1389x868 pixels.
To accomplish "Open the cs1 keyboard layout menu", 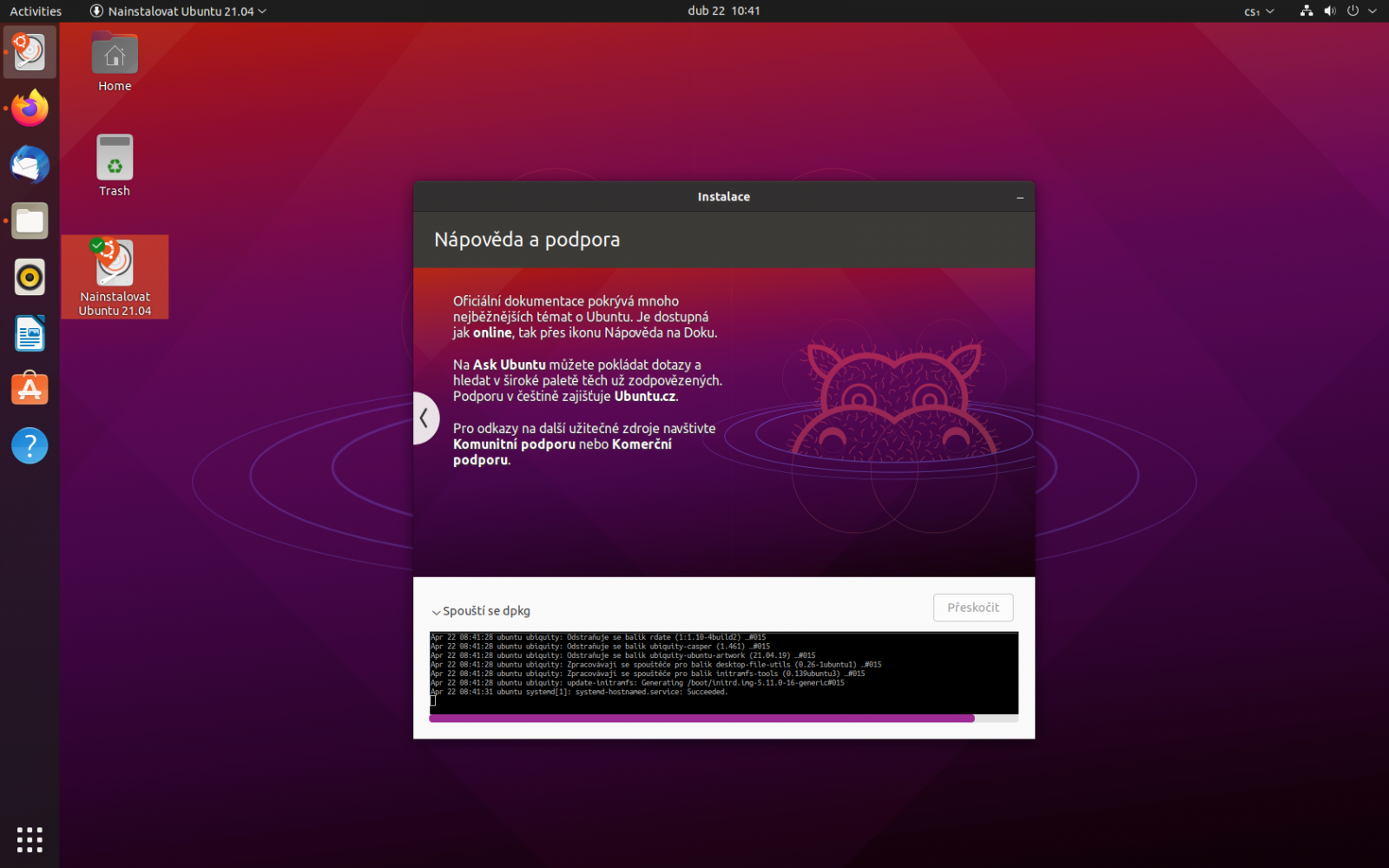I will (1257, 11).
